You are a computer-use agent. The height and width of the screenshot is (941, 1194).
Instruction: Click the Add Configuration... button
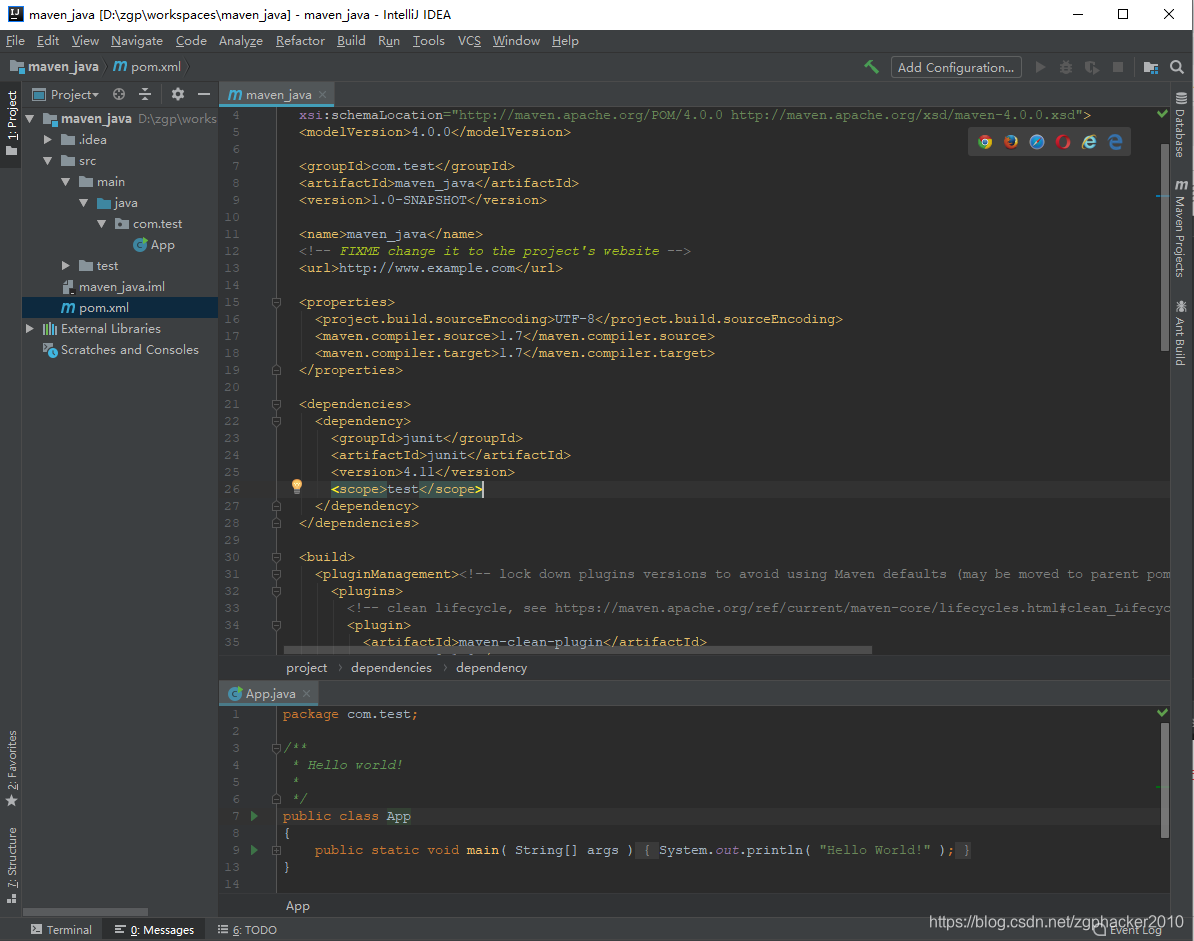coord(956,67)
